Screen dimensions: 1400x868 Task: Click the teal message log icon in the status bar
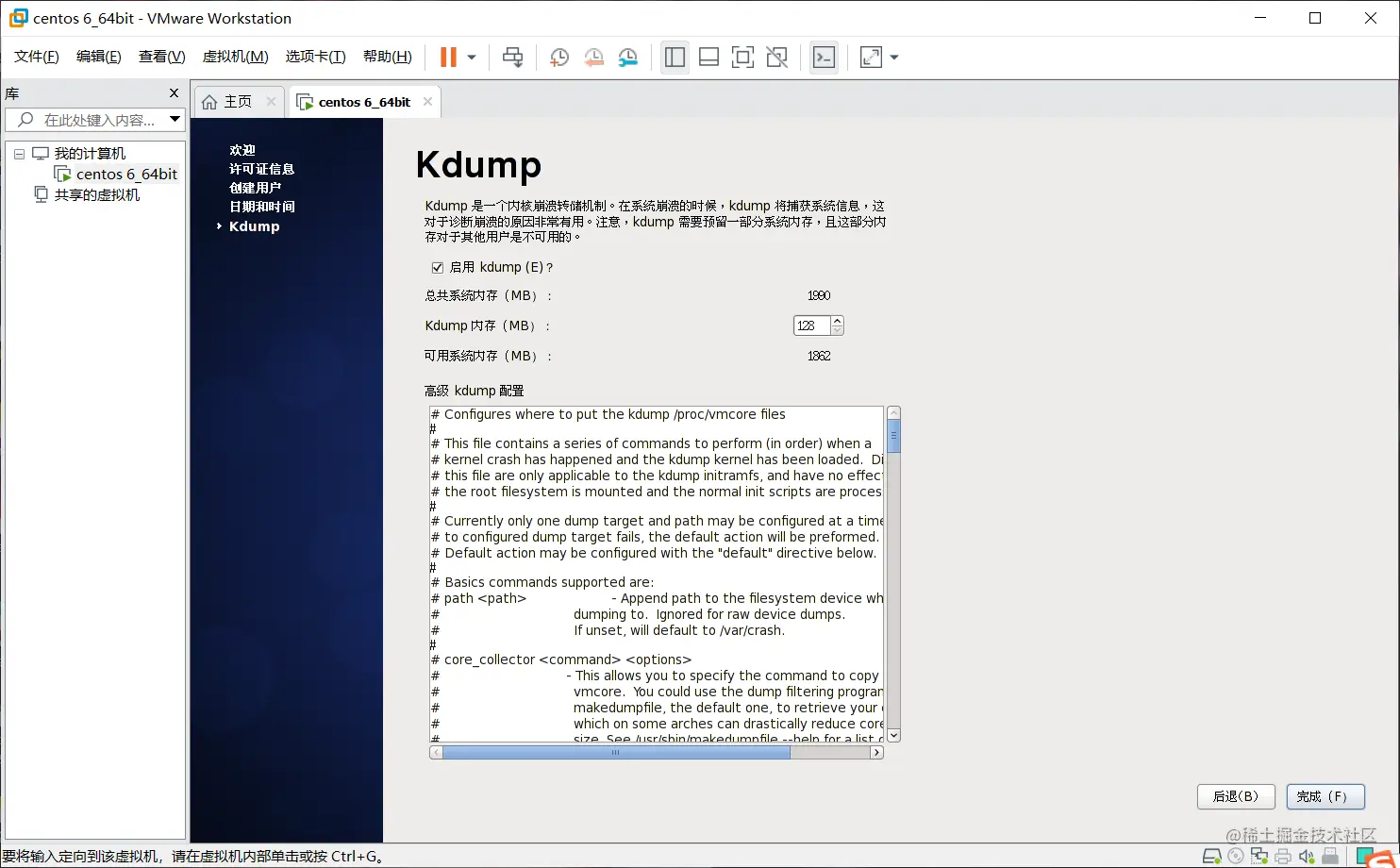click(x=1364, y=857)
